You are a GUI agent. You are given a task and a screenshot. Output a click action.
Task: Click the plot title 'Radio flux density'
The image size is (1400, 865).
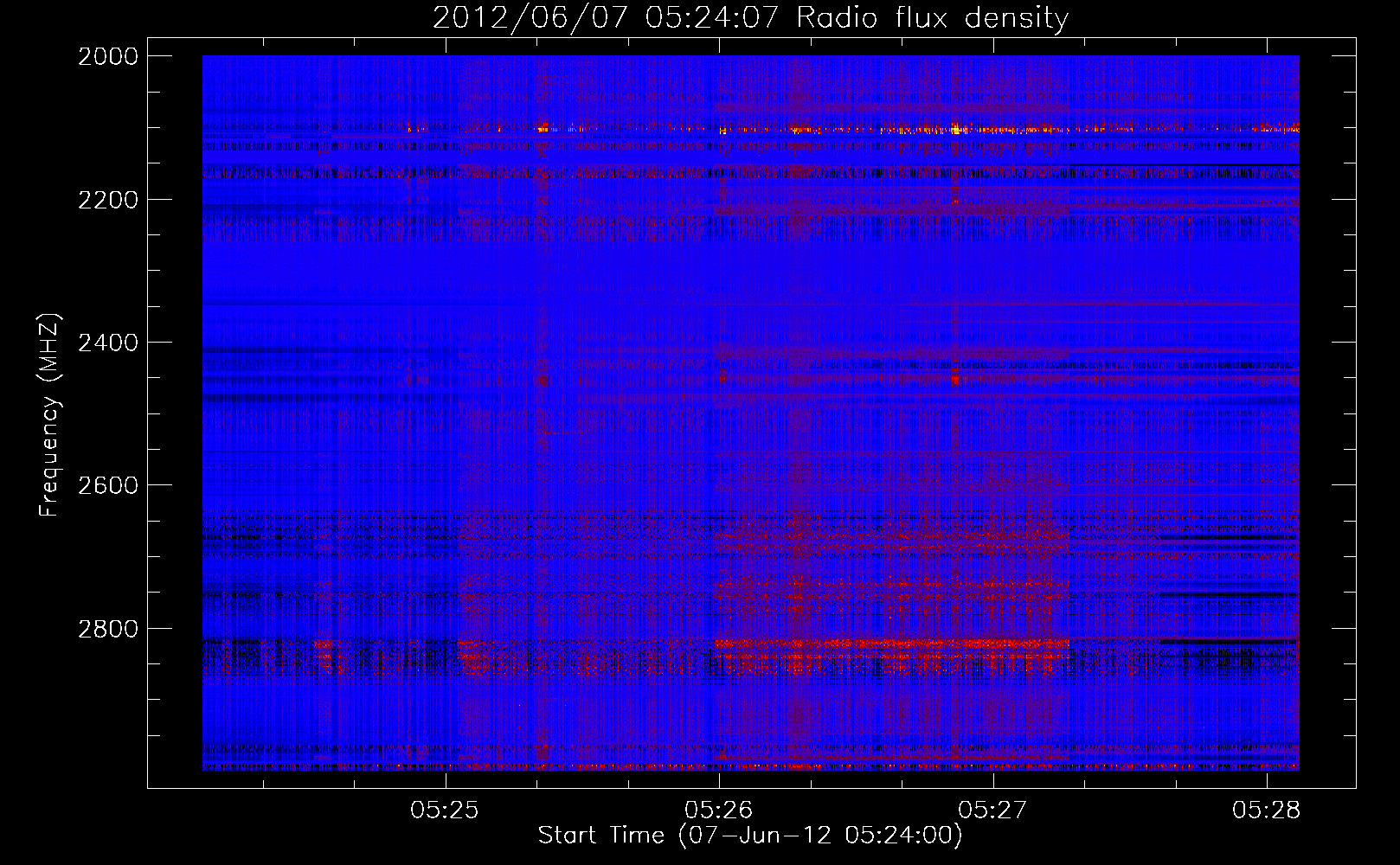933,17
